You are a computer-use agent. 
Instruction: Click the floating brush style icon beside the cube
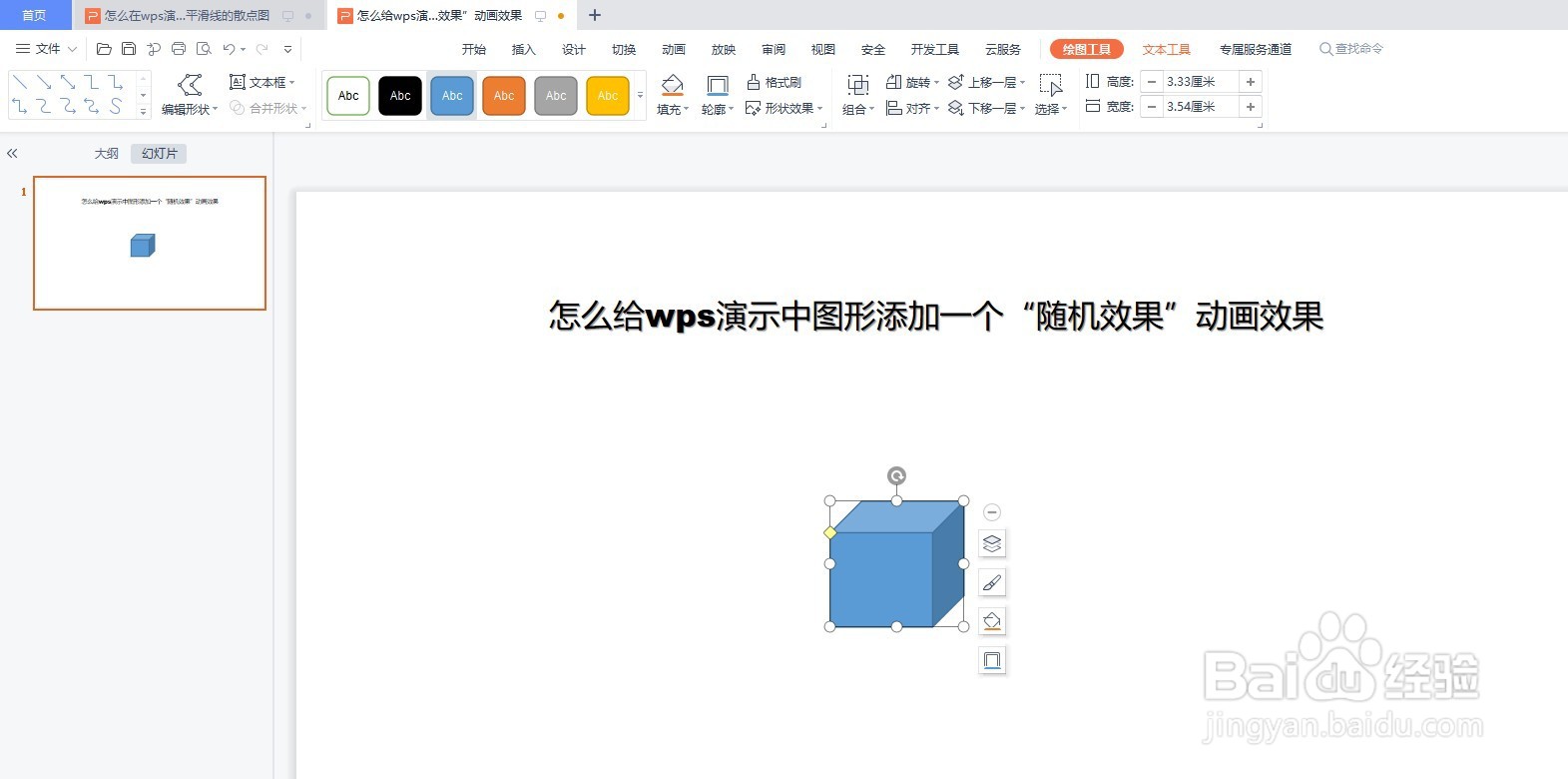coord(992,583)
